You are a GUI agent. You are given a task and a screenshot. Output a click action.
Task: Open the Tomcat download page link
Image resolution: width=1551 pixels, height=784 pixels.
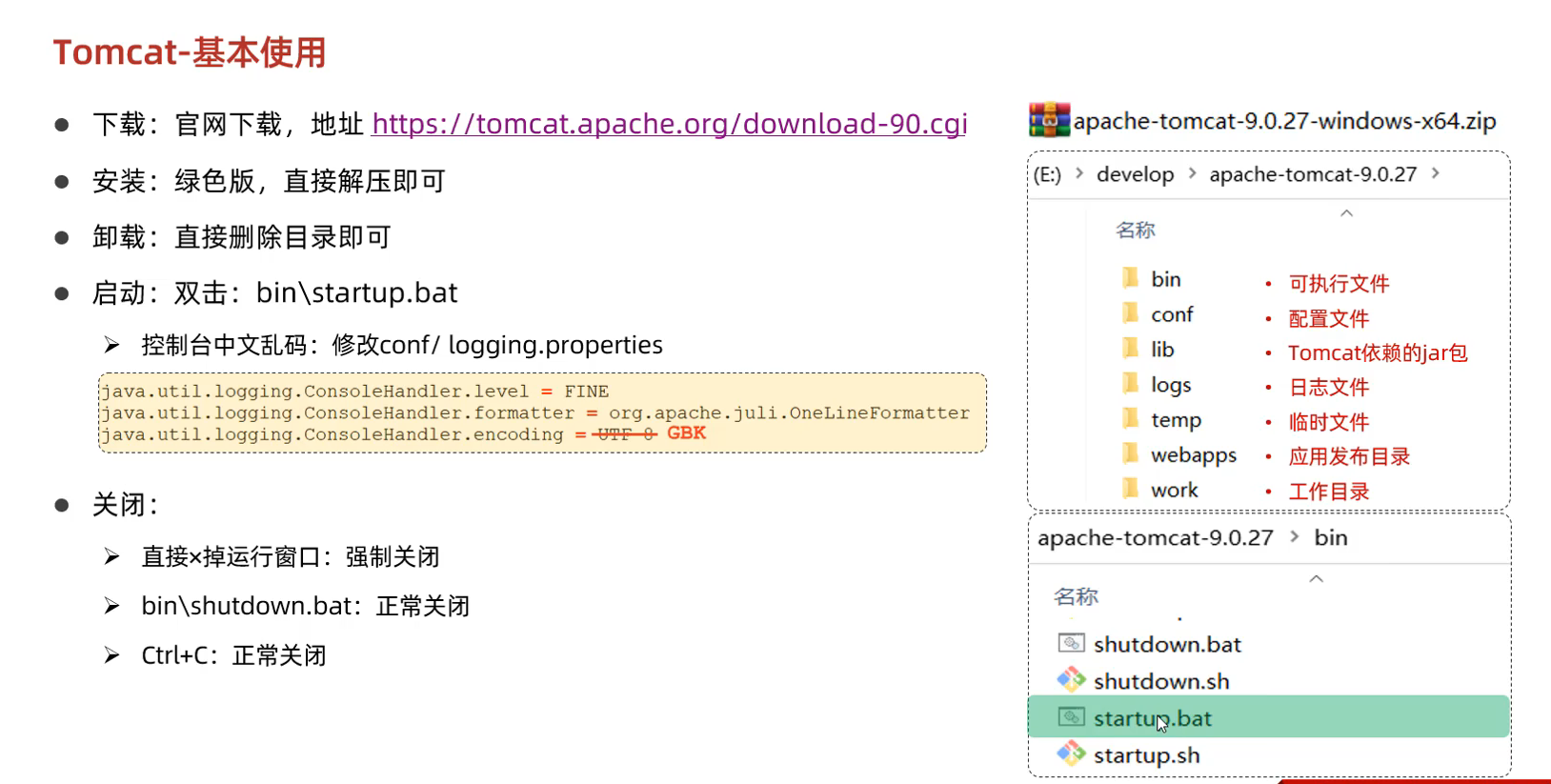coord(669,124)
